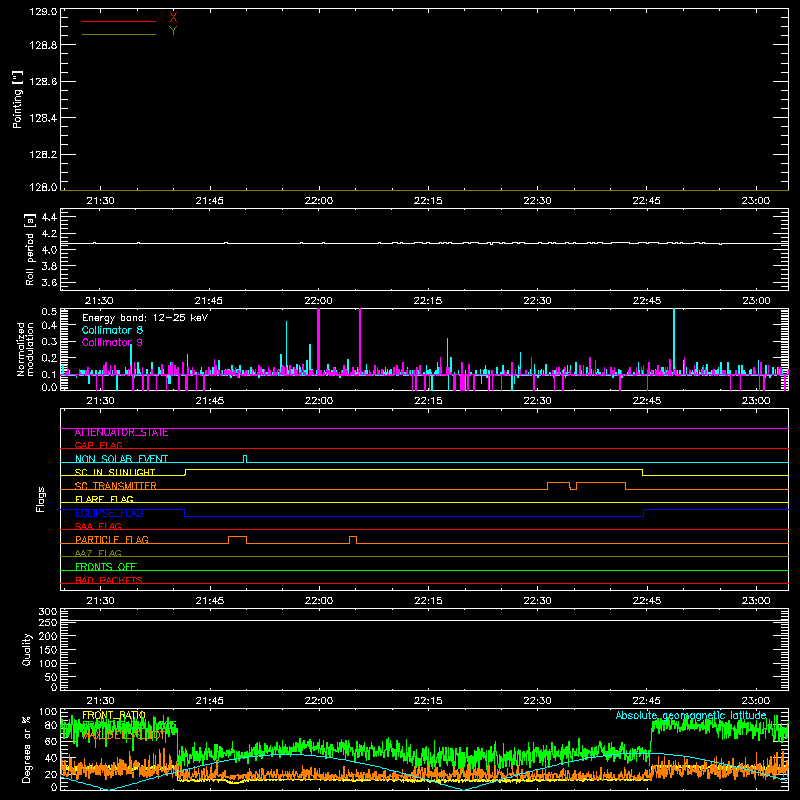Viewport: 800px width, 800px height.
Task: Click the 128.6 tick on Pointing axis
Action: click(x=43, y=82)
